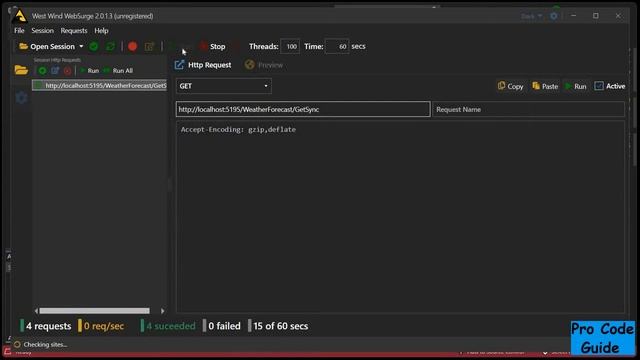The width and height of the screenshot is (640, 360).
Task: Click the Time seconds field
Action: point(337,47)
